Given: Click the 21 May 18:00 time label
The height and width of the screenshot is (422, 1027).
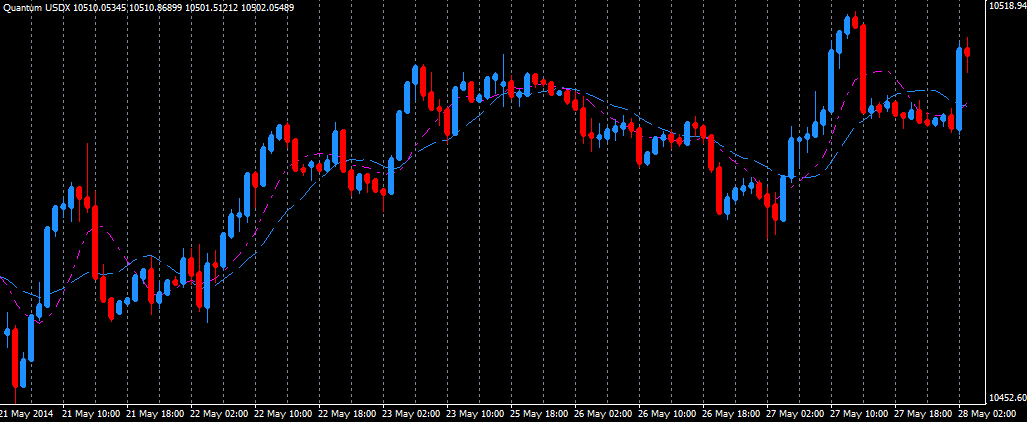Looking at the screenshot, I should coord(155,413).
